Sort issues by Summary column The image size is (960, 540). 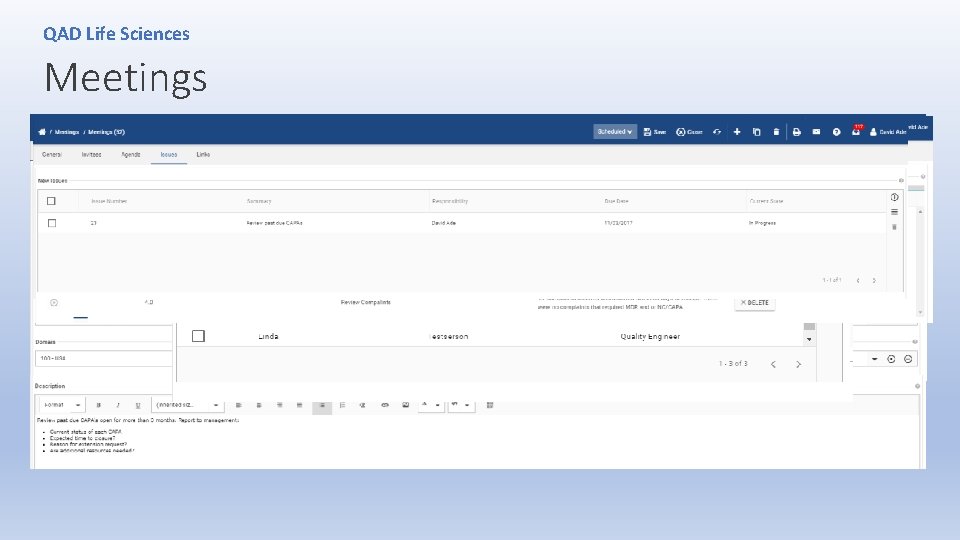[x=259, y=201]
